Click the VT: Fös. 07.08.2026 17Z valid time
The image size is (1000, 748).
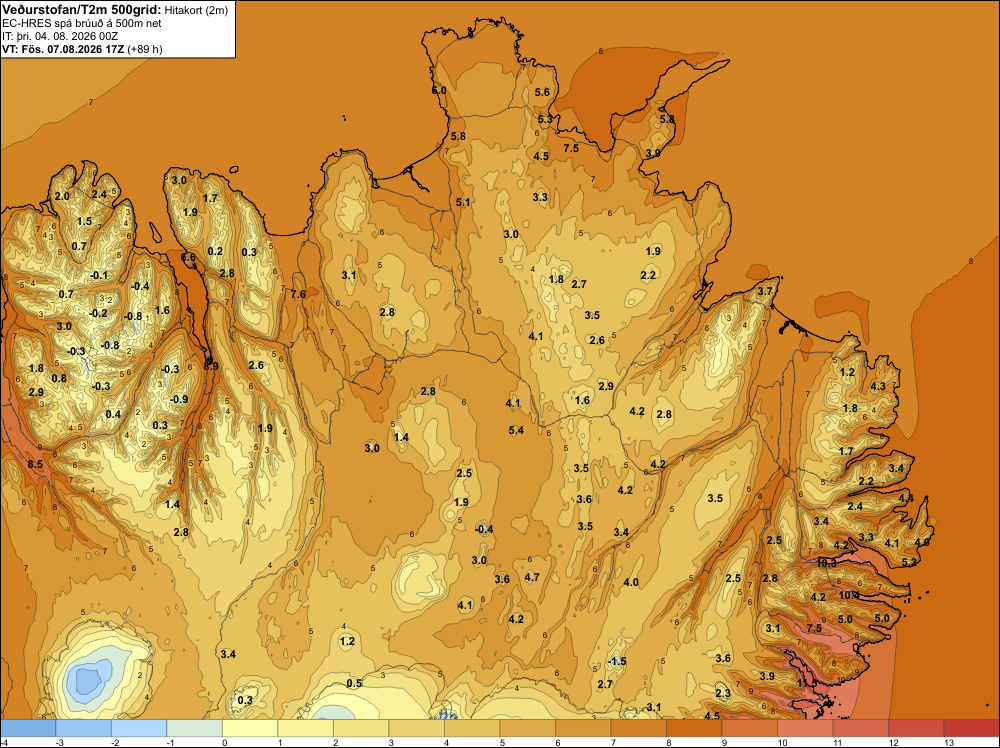(x=64, y=49)
